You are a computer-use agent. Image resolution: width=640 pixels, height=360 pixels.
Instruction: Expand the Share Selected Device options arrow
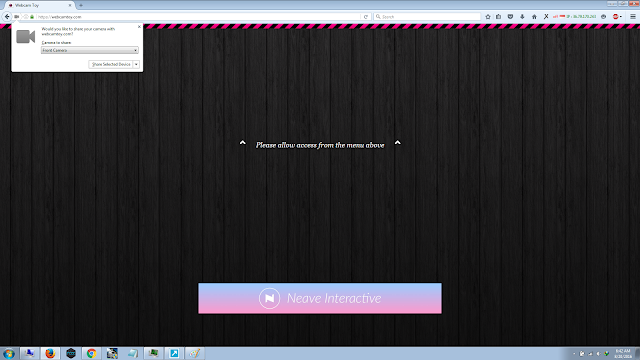pos(136,64)
